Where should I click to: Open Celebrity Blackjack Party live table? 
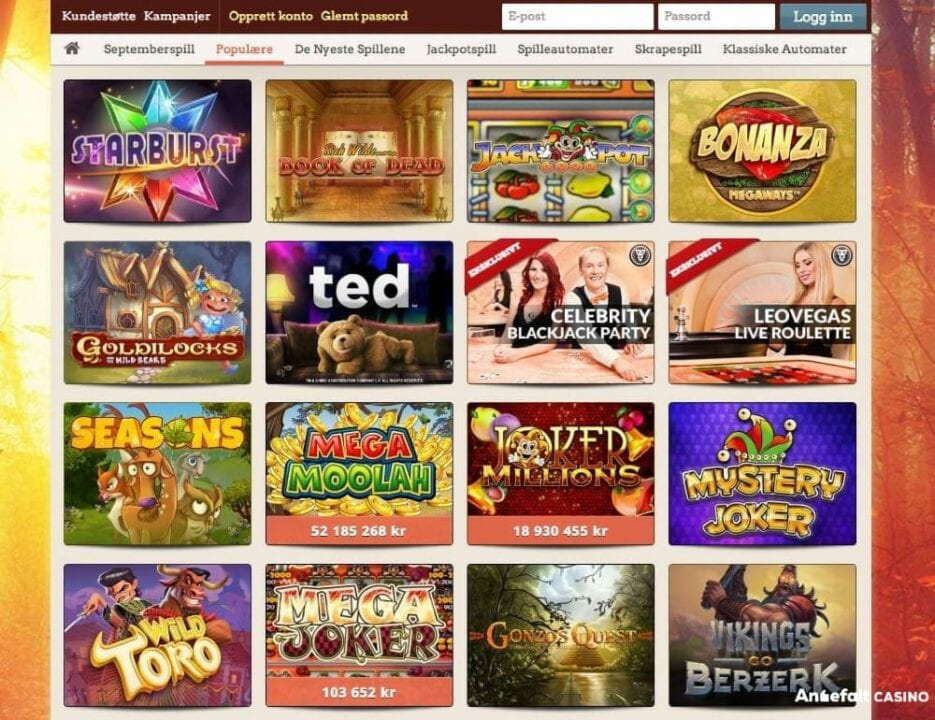pos(561,313)
